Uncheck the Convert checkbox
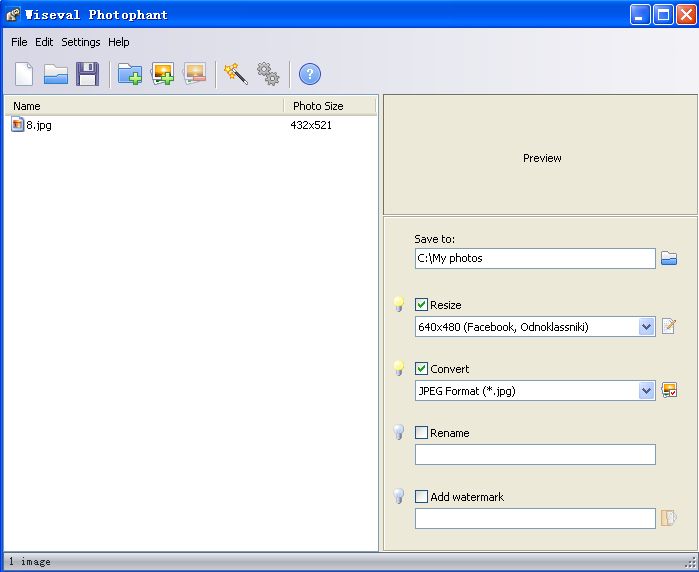Screen dimensions: 699x572 tap(421, 369)
